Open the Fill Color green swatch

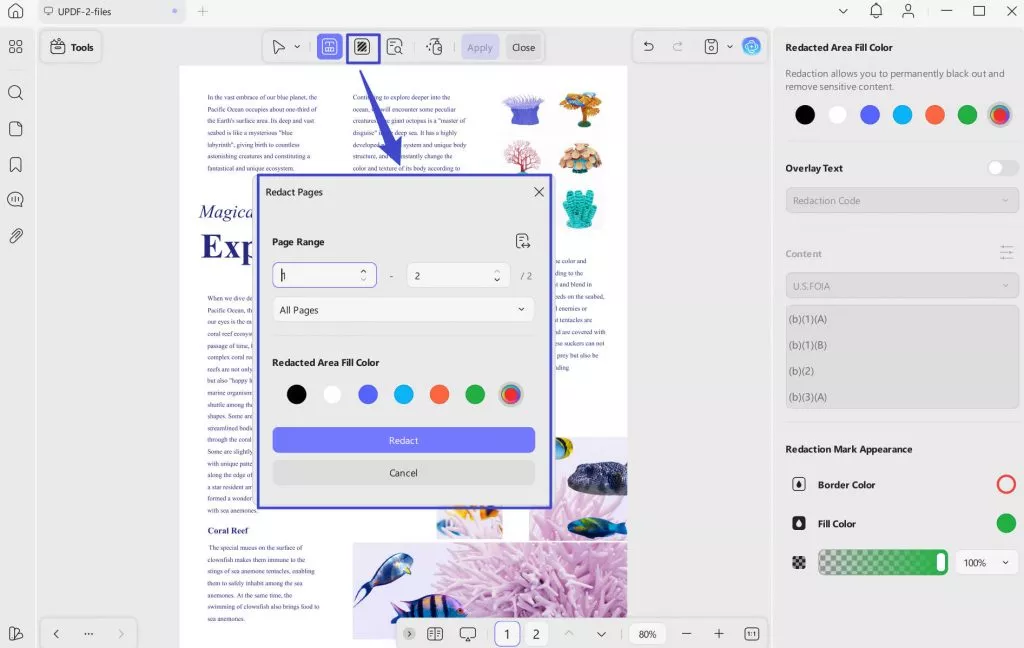[1006, 523]
